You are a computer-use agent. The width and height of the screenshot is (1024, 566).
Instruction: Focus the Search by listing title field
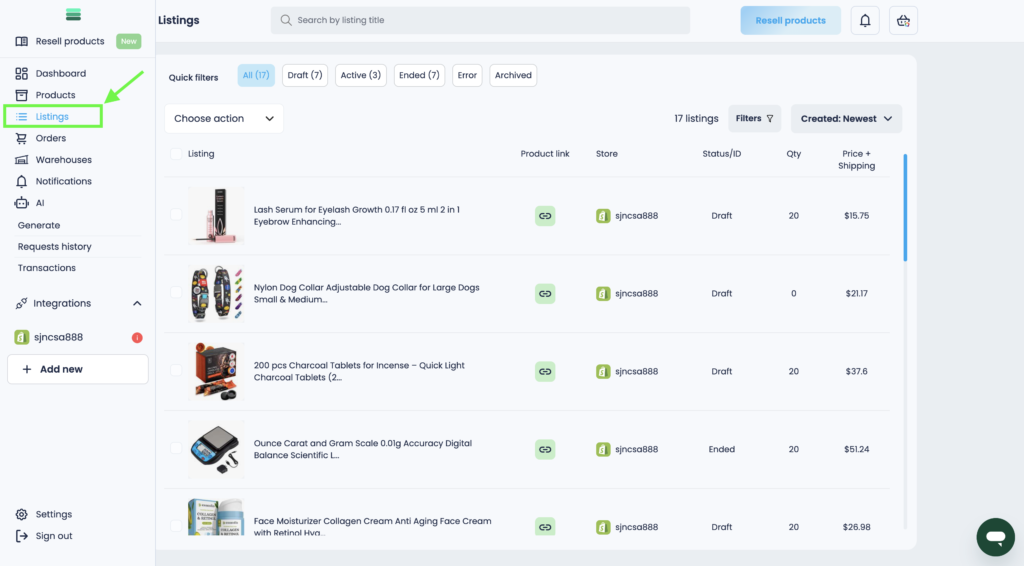pos(480,21)
